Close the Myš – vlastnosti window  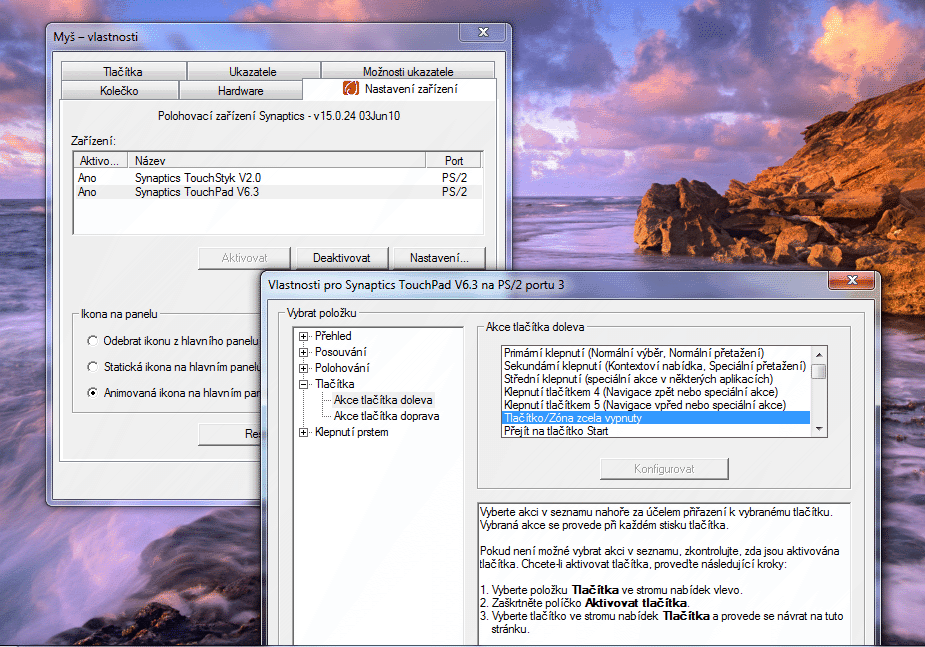pos(483,32)
